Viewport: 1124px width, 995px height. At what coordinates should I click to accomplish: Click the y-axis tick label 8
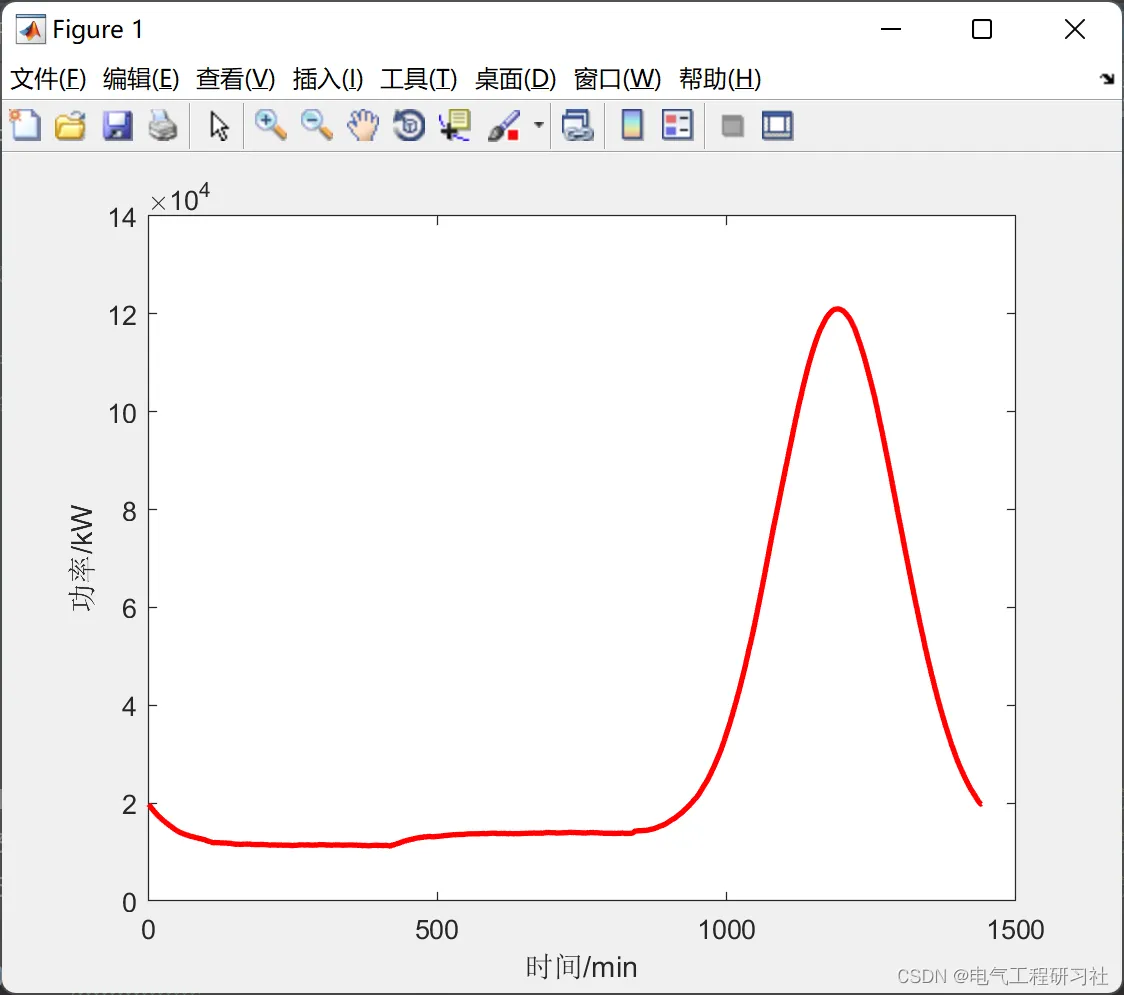pyautogui.click(x=129, y=511)
